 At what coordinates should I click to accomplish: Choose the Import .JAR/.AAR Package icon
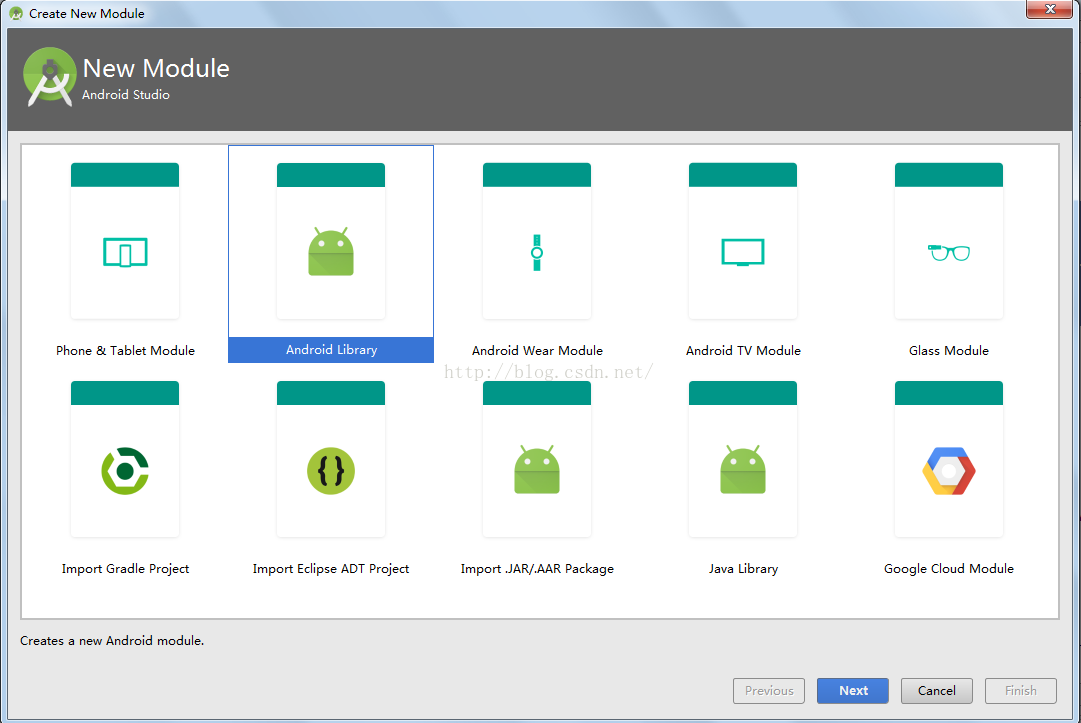pyautogui.click(x=537, y=470)
